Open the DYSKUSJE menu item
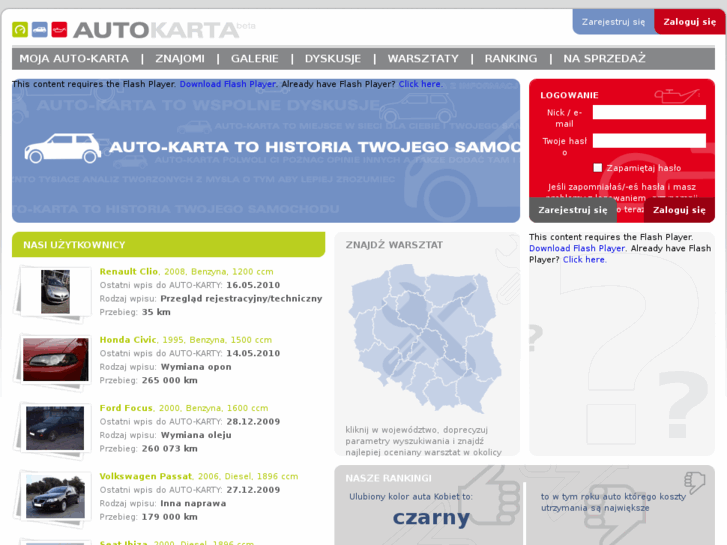 [333, 58]
